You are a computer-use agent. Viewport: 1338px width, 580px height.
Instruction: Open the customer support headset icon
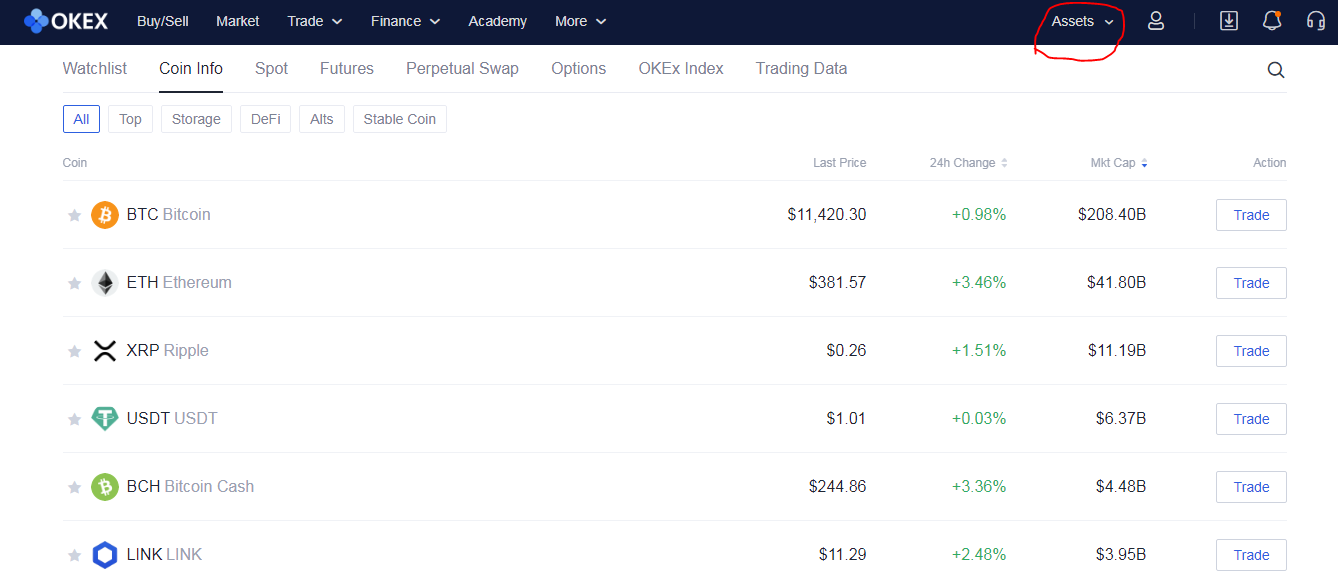coord(1316,21)
